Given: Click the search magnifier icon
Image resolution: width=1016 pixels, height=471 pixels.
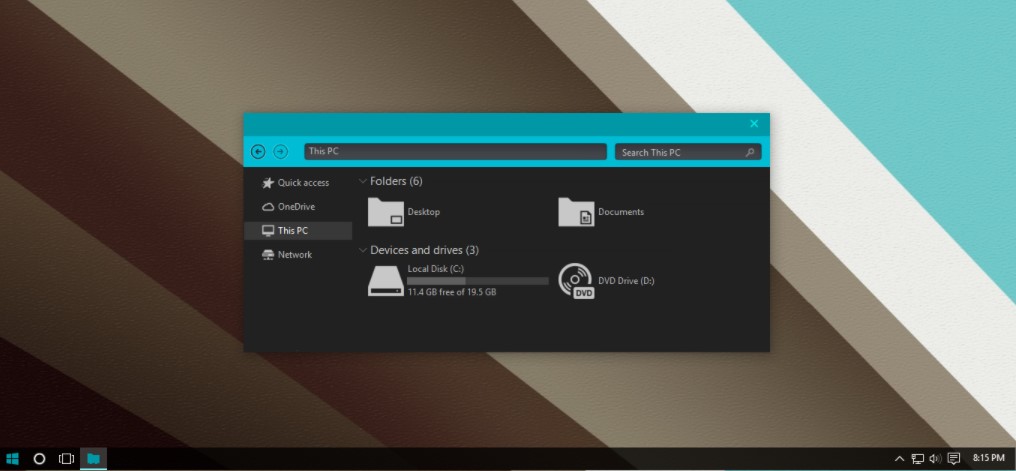Looking at the screenshot, I should coord(750,153).
